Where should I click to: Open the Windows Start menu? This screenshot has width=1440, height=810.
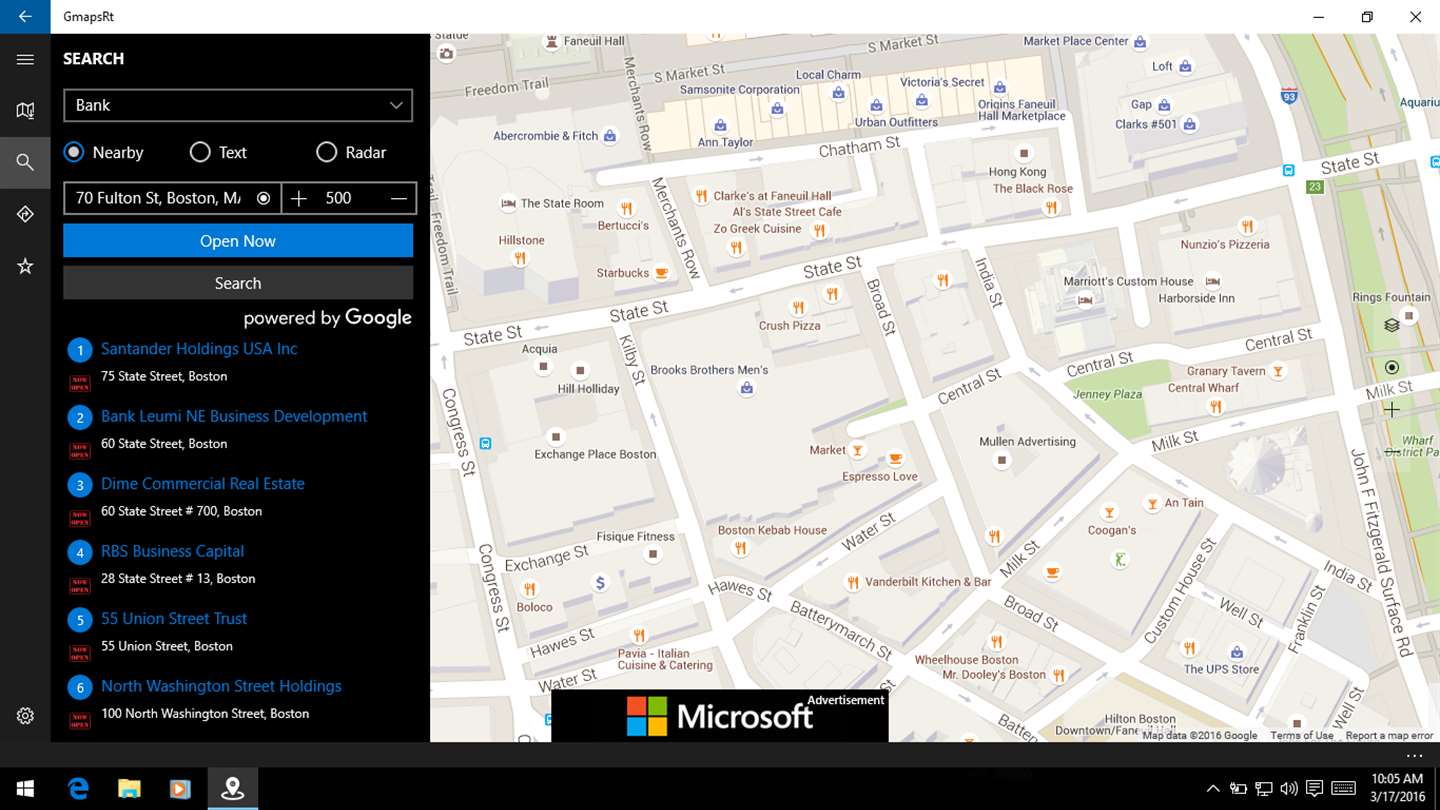click(x=24, y=789)
